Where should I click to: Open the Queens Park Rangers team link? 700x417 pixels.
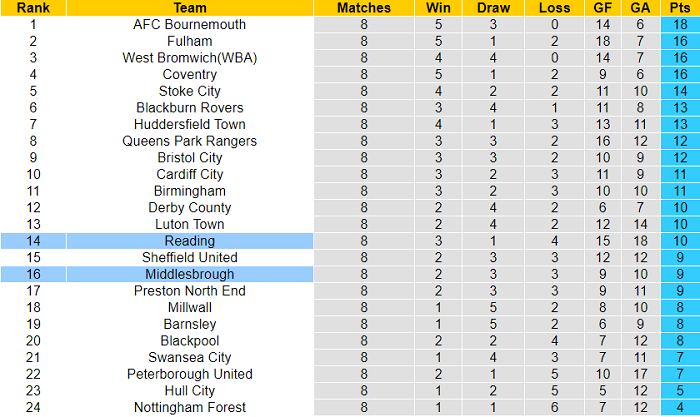pos(190,141)
